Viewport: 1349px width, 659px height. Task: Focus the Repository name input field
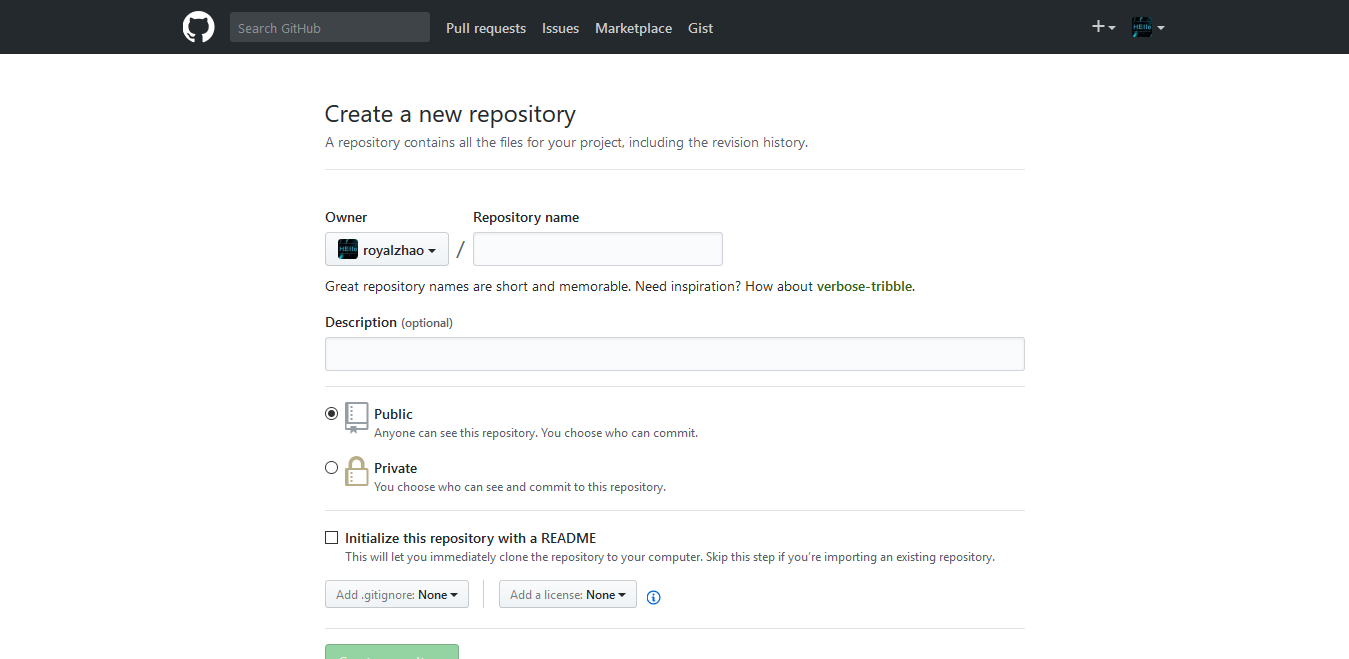coord(598,249)
